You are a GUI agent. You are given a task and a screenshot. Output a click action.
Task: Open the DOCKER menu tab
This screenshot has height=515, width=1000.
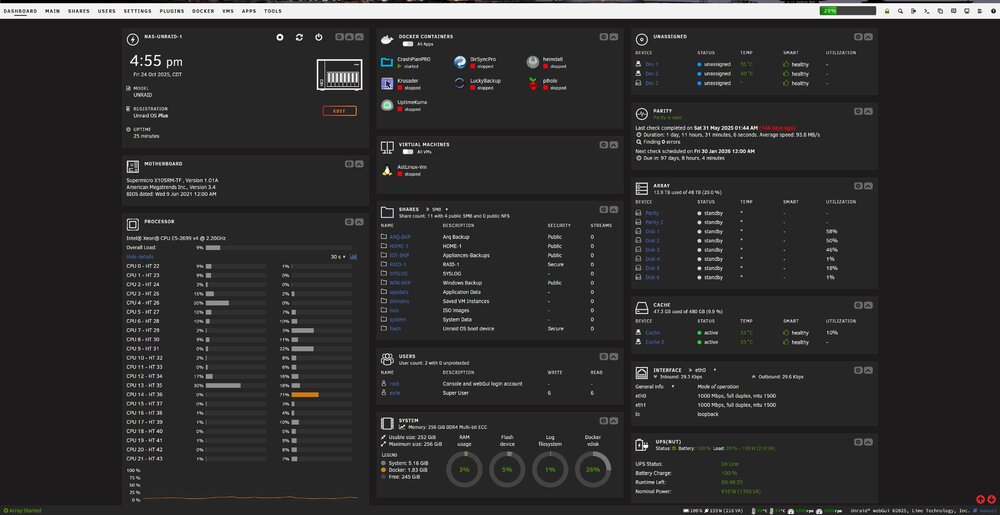tap(203, 11)
